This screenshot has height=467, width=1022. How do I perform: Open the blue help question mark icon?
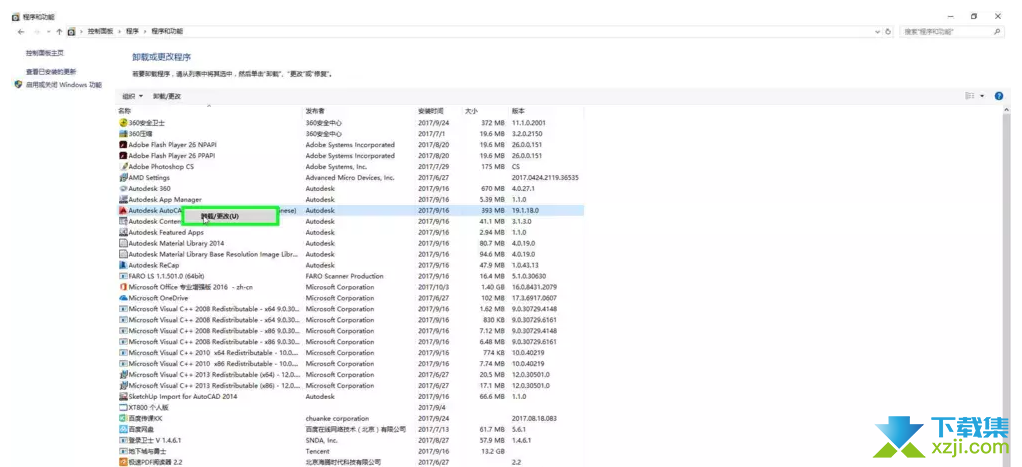click(x=999, y=96)
